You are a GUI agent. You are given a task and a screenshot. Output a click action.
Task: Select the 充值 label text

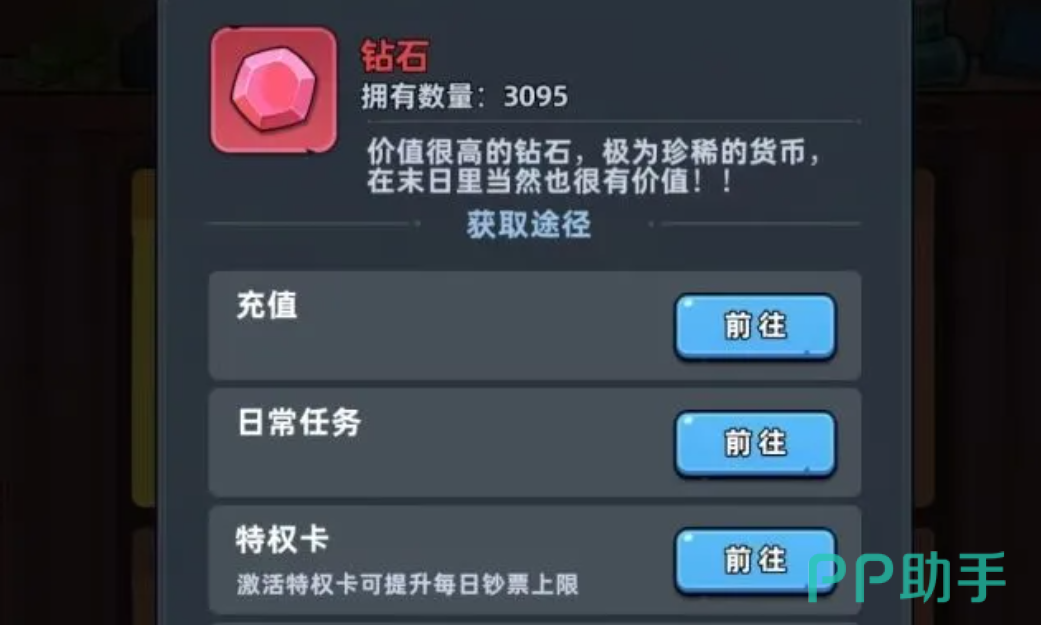pyautogui.click(x=267, y=306)
